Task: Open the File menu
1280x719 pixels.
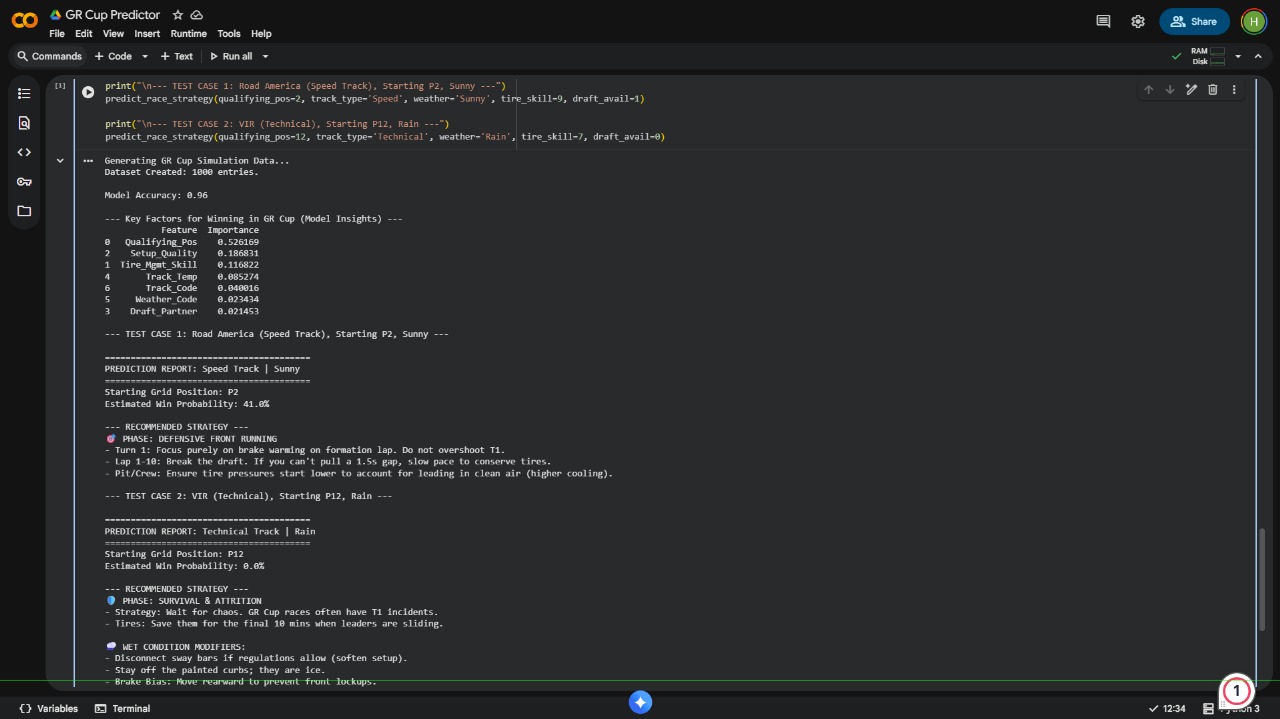Action: tap(57, 33)
